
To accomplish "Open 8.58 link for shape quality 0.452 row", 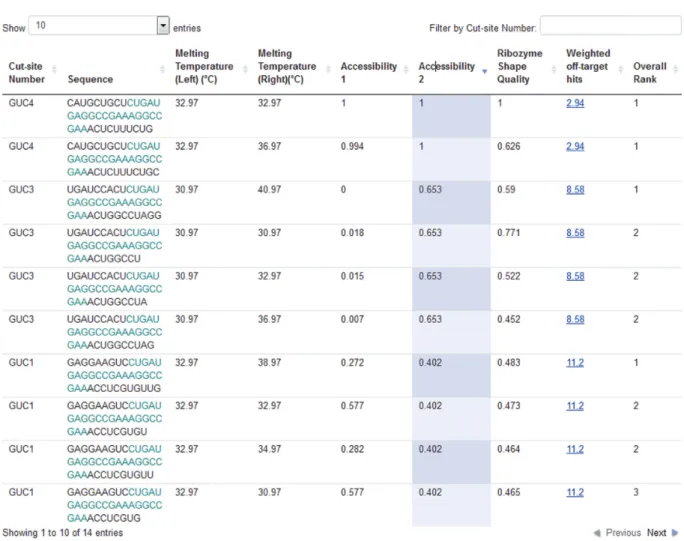I will [x=575, y=319].
